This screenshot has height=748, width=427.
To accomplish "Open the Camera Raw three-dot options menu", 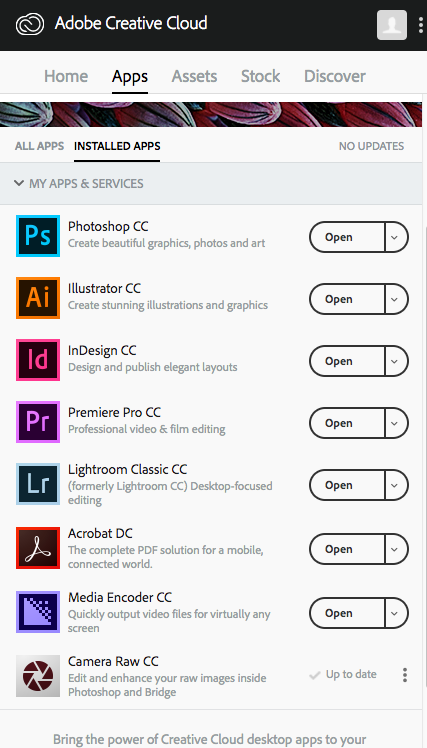I will tap(405, 675).
